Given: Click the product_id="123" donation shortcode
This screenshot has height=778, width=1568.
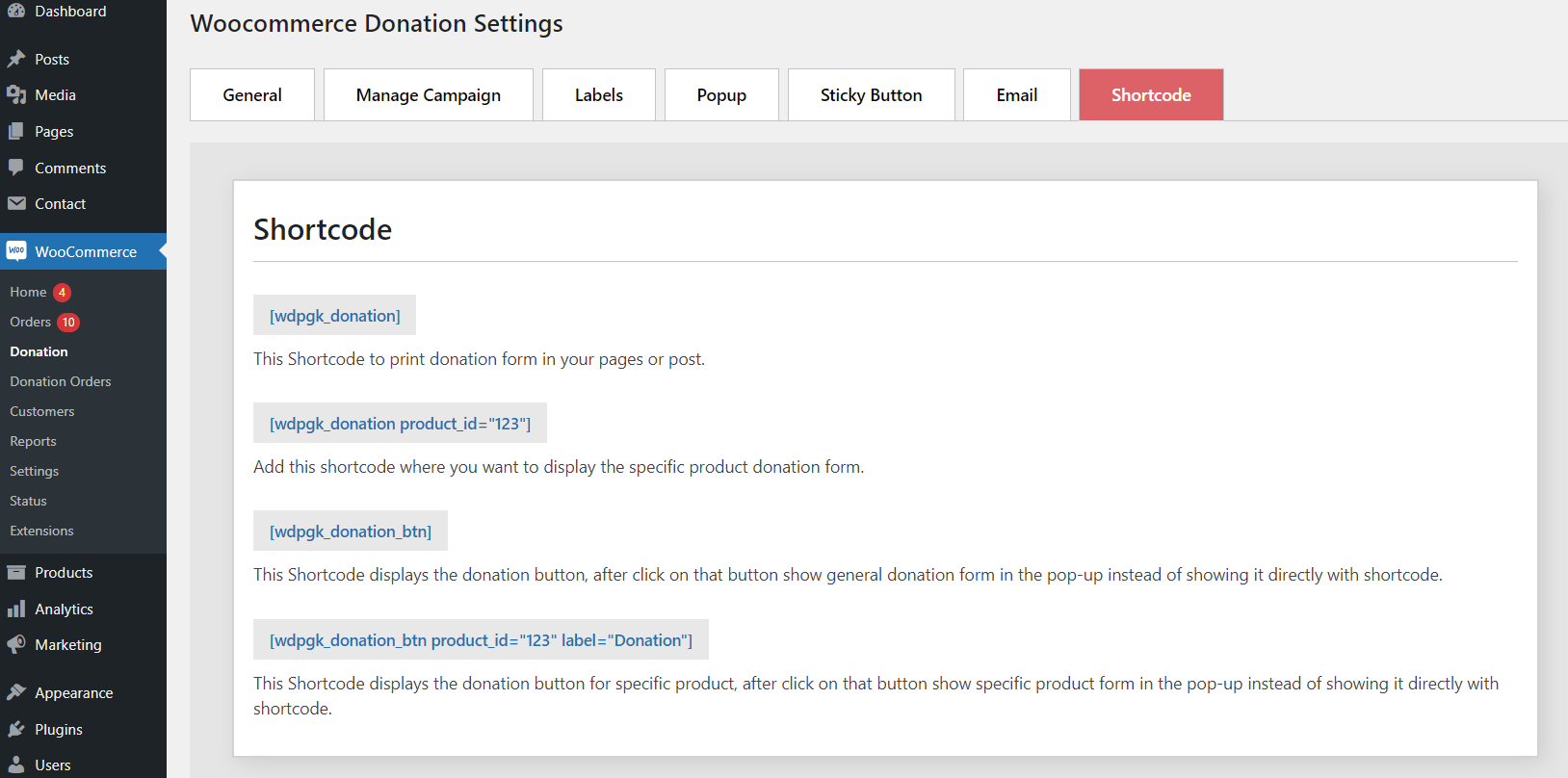Looking at the screenshot, I should pyautogui.click(x=400, y=423).
